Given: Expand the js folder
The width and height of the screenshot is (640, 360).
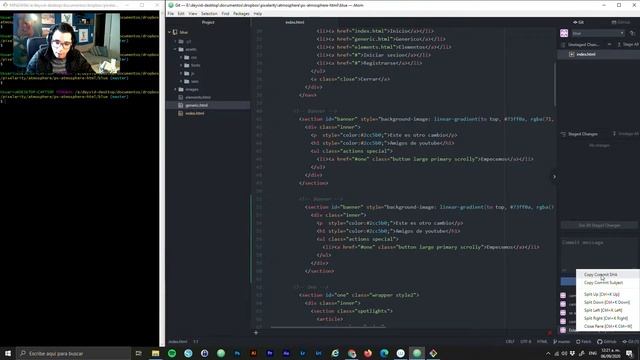Looking at the screenshot, I should 181,73.
